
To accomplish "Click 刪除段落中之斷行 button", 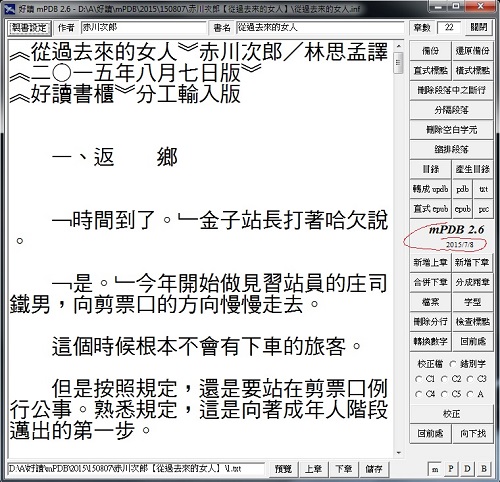I will [x=451, y=90].
